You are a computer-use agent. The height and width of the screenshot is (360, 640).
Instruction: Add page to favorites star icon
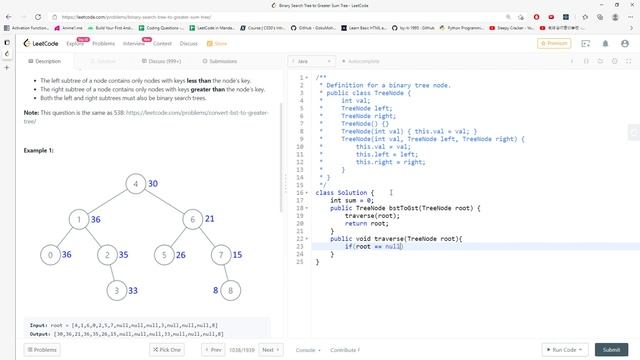click(x=521, y=17)
